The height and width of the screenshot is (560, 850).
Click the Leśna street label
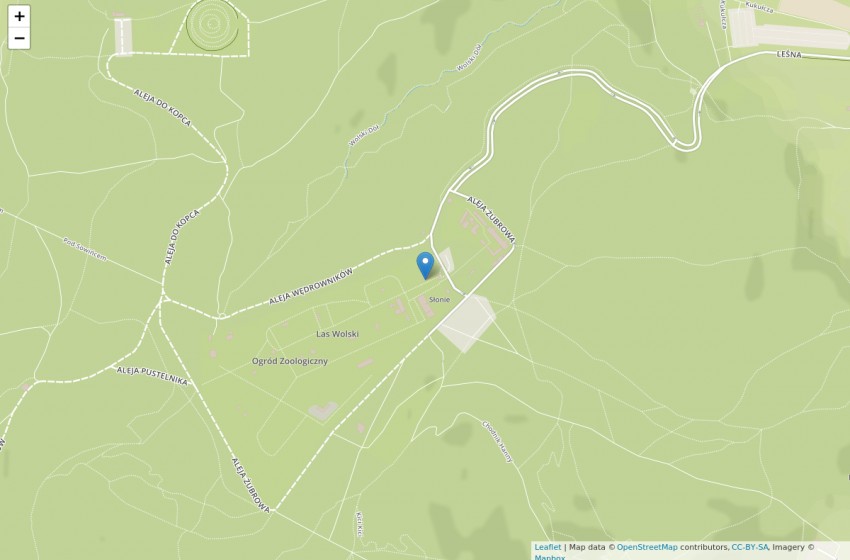(x=789, y=54)
